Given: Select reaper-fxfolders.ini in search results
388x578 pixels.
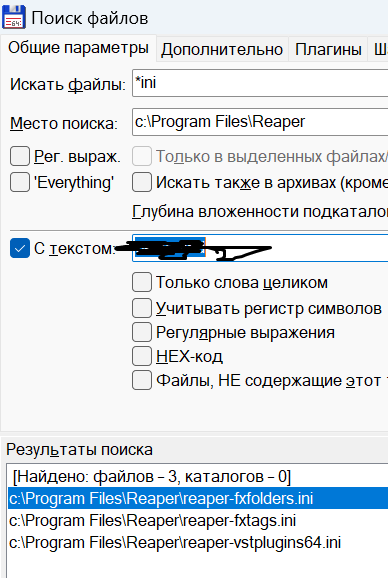Looking at the screenshot, I should pos(198,498).
